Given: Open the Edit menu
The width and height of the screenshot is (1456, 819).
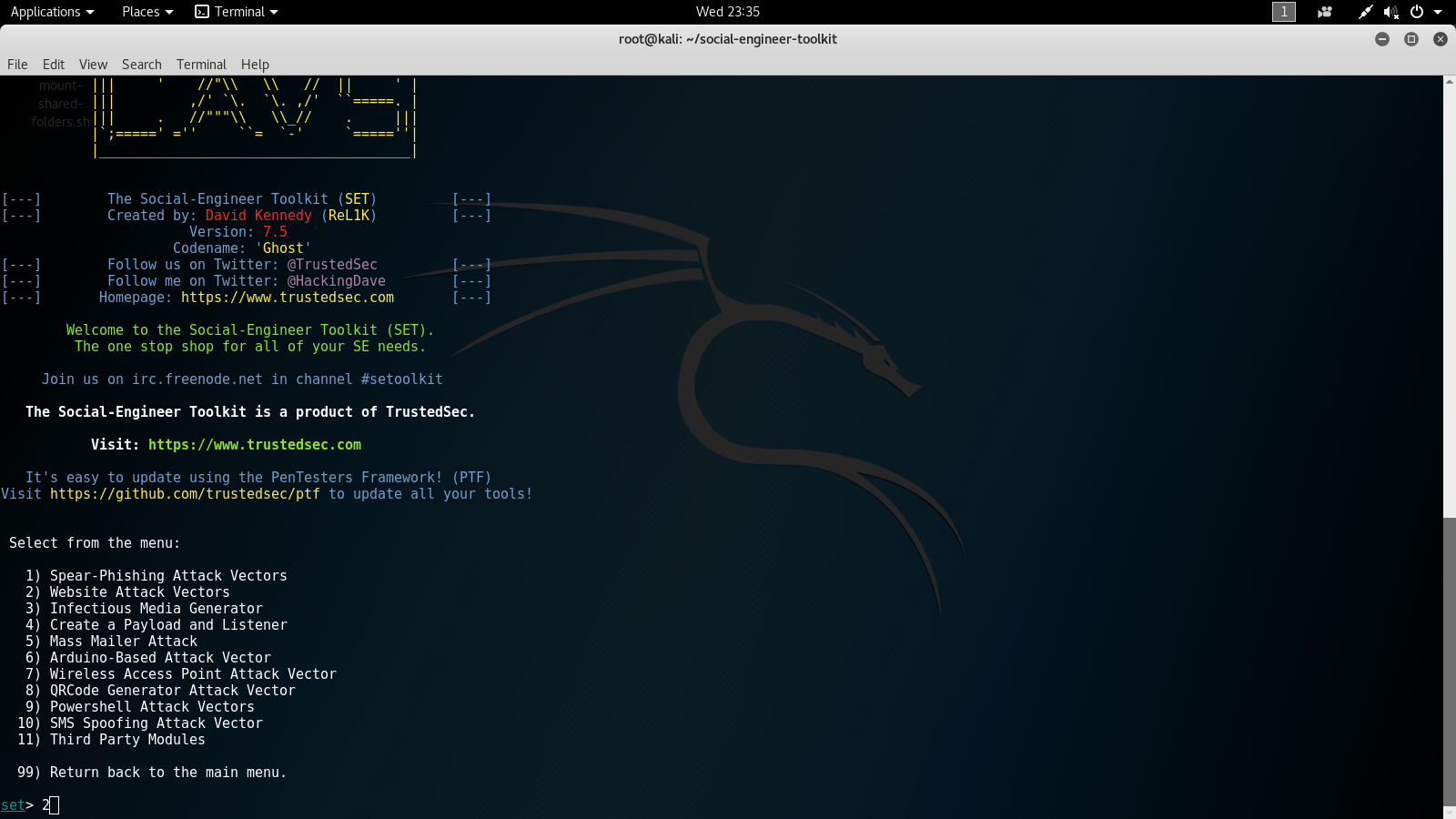Looking at the screenshot, I should [x=54, y=65].
